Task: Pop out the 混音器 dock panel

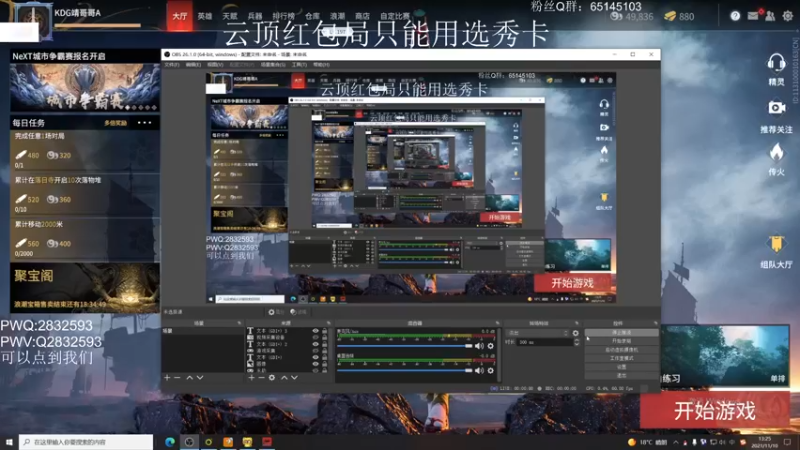Action: 497,323
